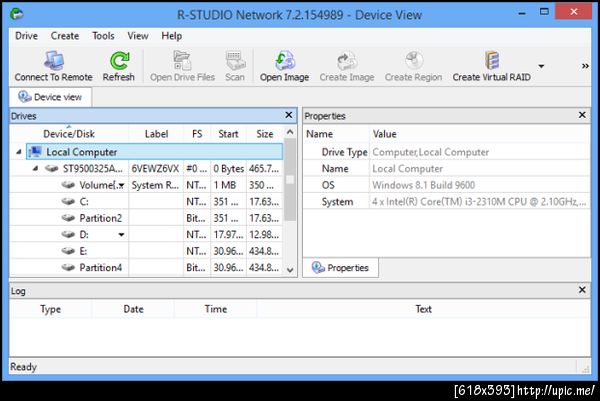Open the Create menu
The image size is (600, 401).
[x=65, y=36]
